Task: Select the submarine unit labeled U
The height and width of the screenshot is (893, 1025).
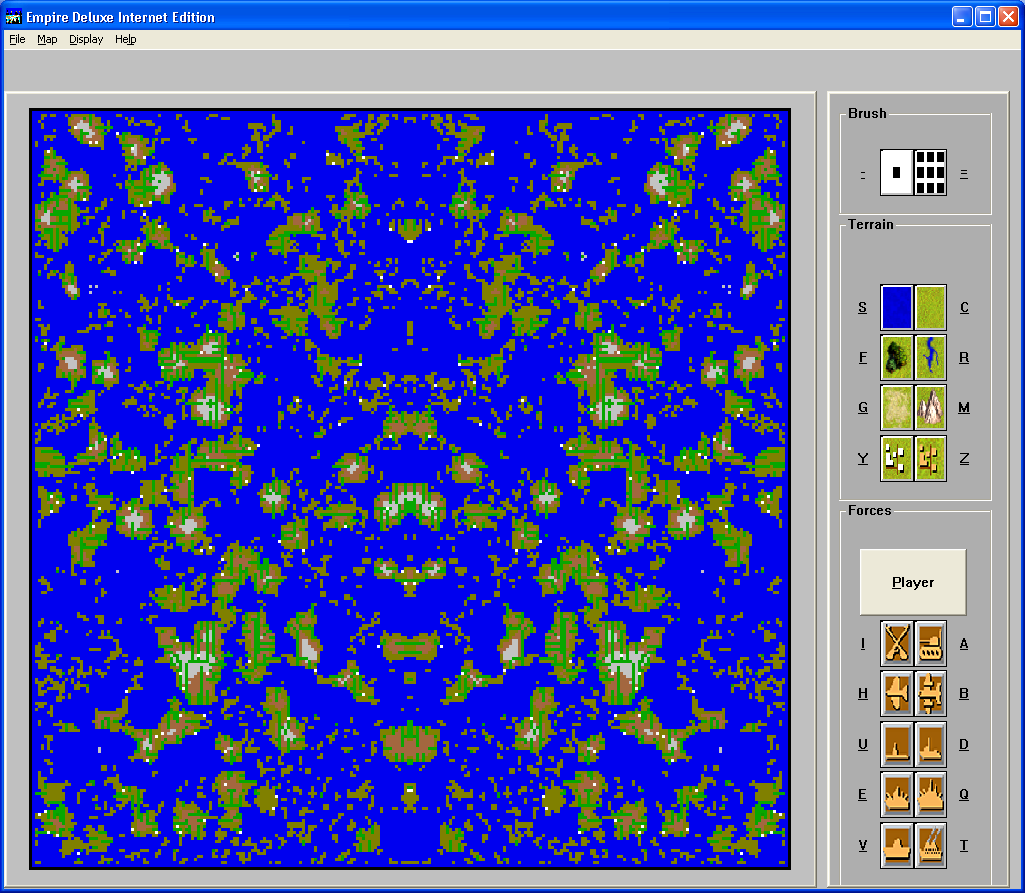Action: 896,744
